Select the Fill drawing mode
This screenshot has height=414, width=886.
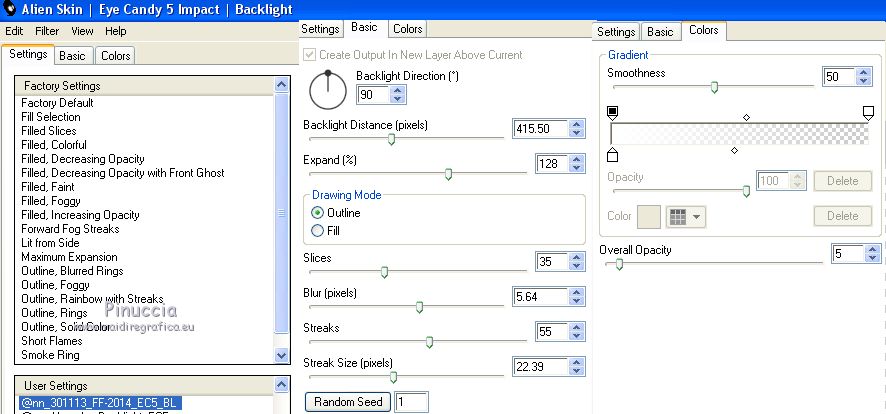(318, 231)
